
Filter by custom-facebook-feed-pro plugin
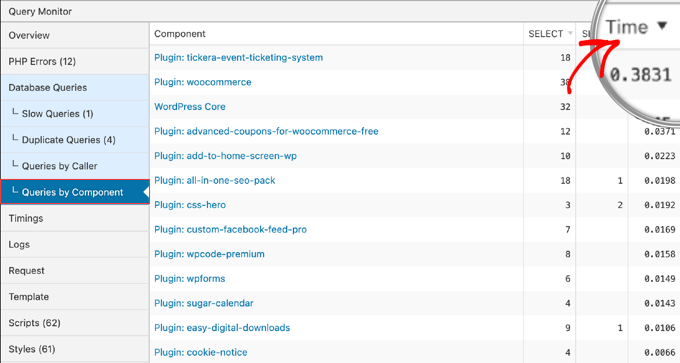click(230, 229)
